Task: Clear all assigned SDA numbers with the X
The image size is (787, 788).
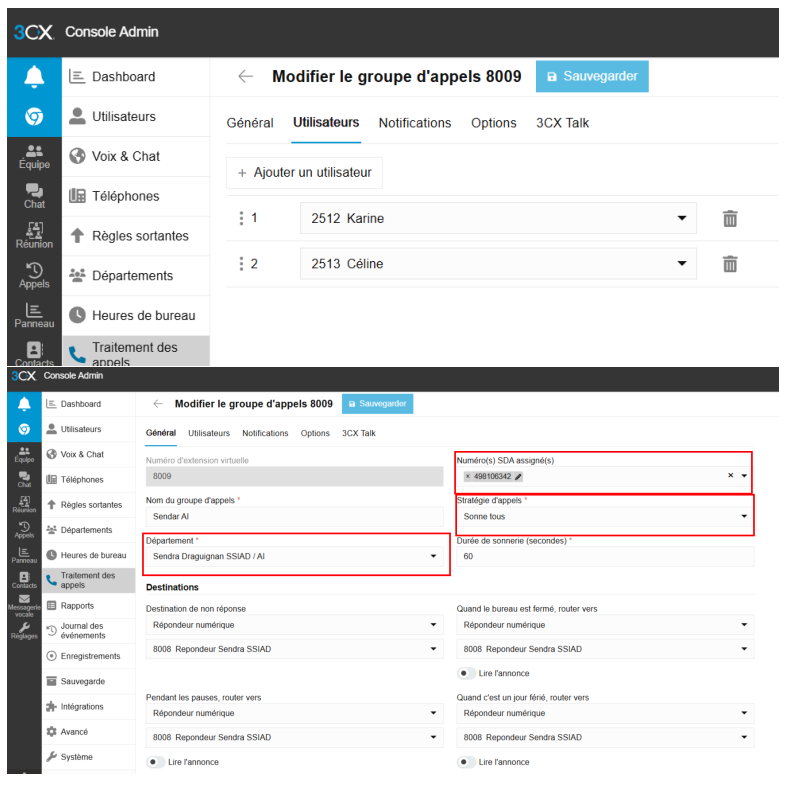Action: point(731,475)
